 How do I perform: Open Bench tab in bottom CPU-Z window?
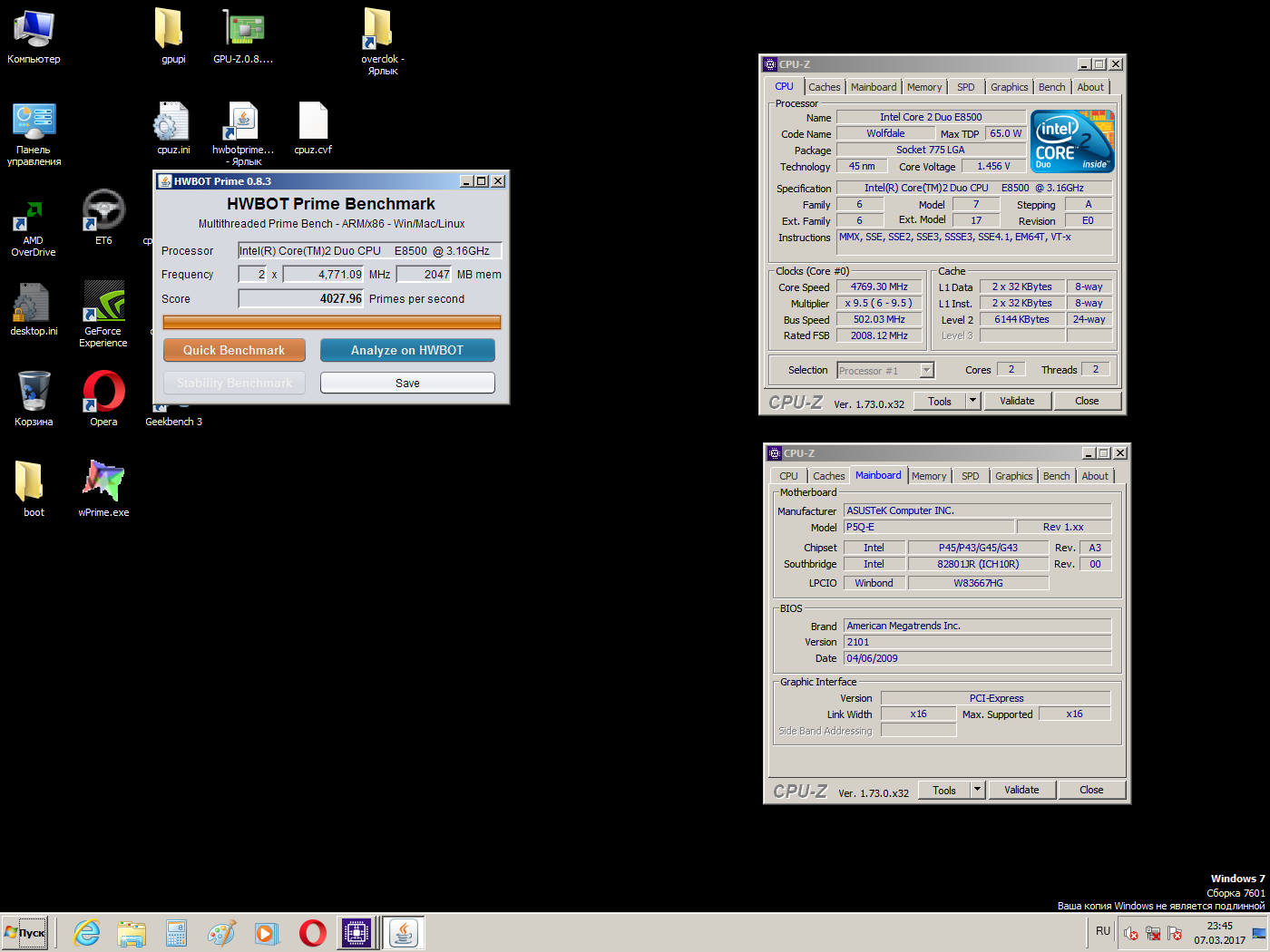(x=1057, y=476)
